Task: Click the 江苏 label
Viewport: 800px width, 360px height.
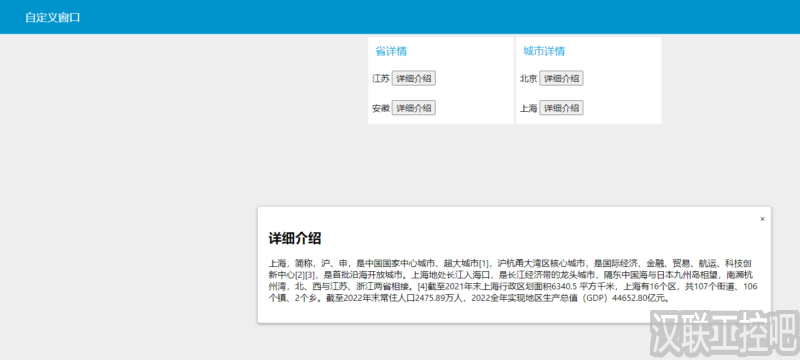Action: [x=381, y=79]
